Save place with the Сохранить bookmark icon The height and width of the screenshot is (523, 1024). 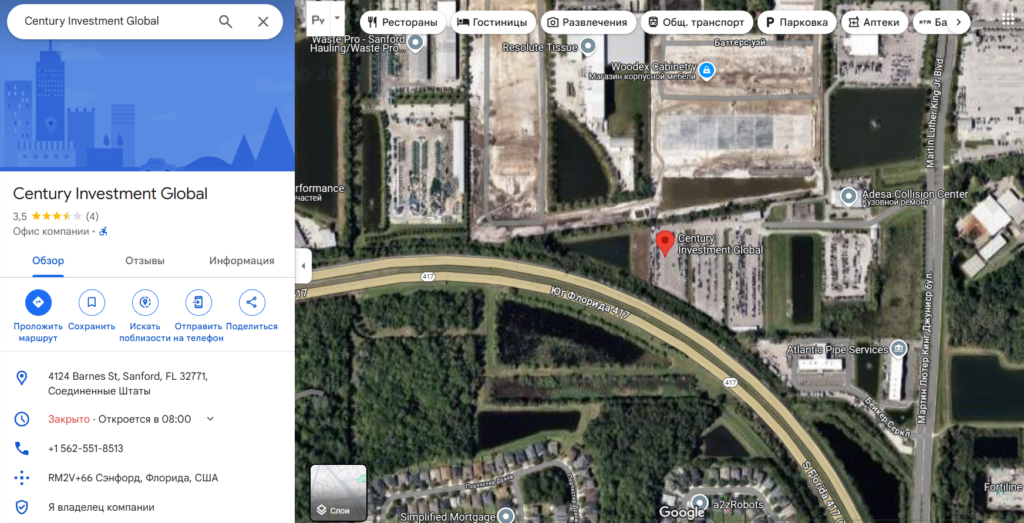91,302
